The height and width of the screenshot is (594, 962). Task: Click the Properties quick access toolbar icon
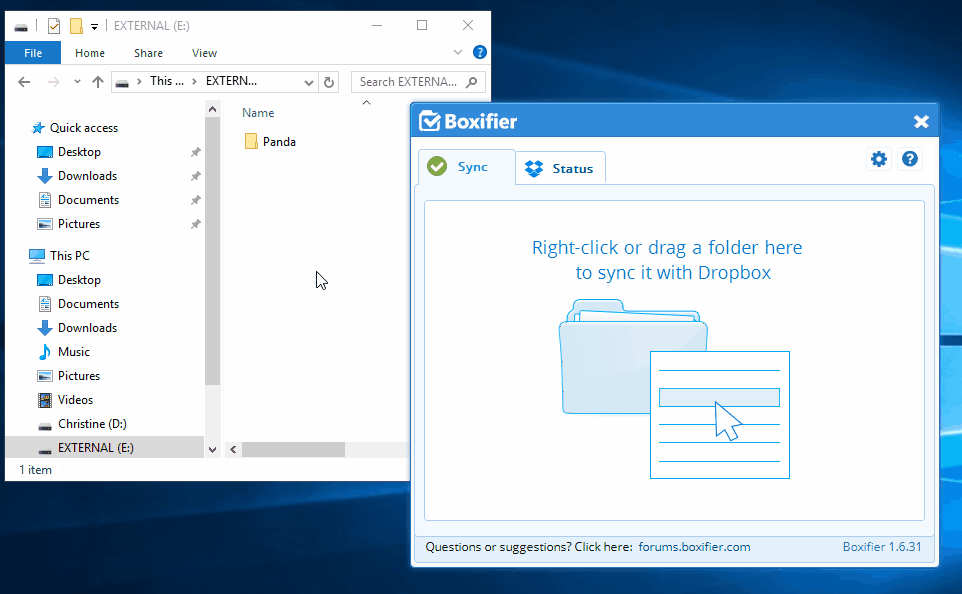pyautogui.click(x=54, y=26)
